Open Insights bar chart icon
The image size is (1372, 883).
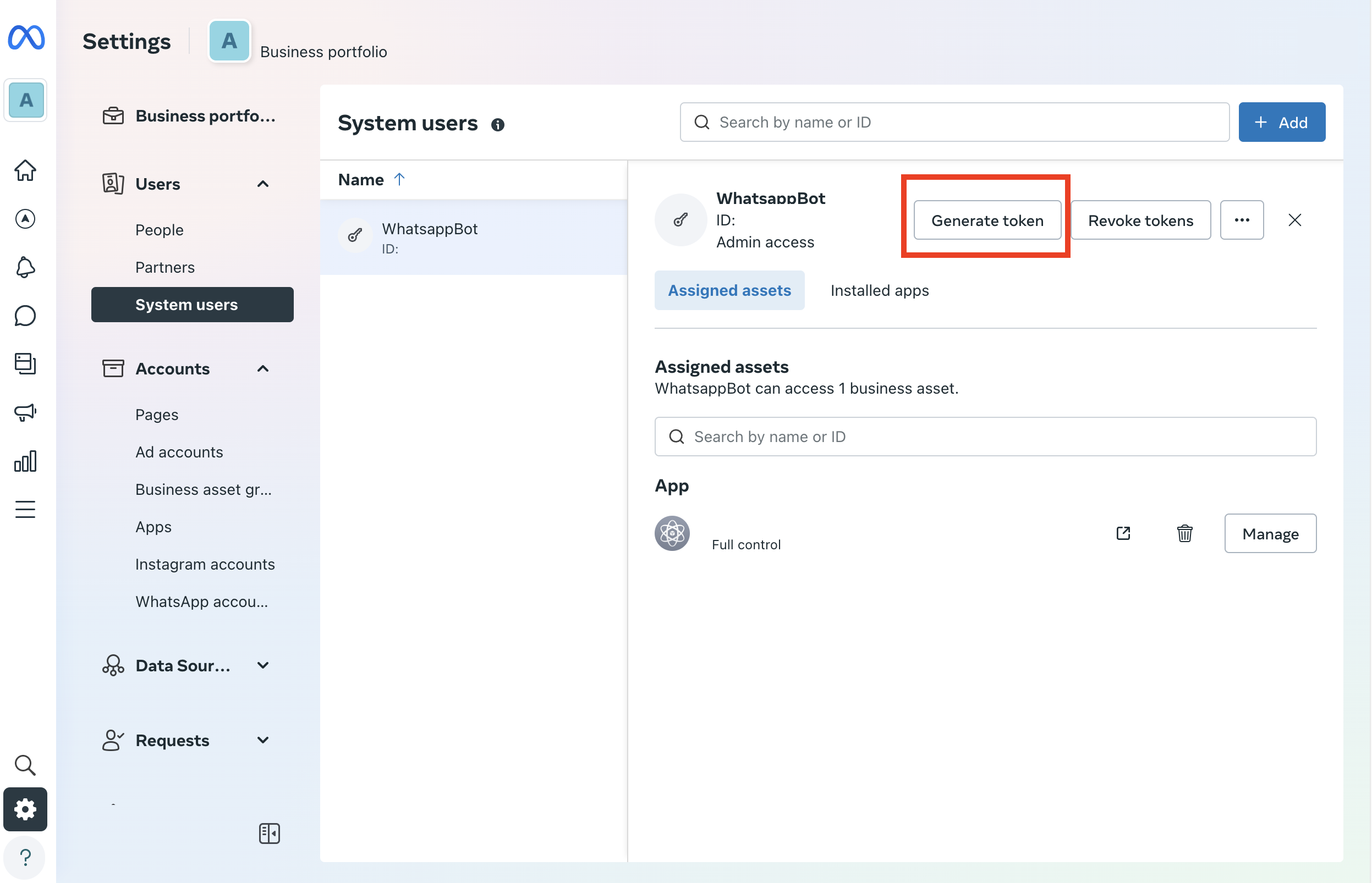click(x=25, y=461)
